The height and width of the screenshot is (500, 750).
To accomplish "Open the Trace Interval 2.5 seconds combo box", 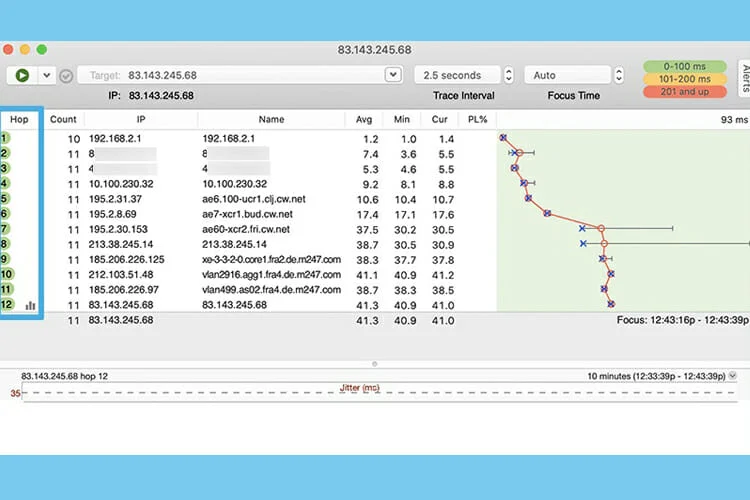I will click(x=455, y=75).
